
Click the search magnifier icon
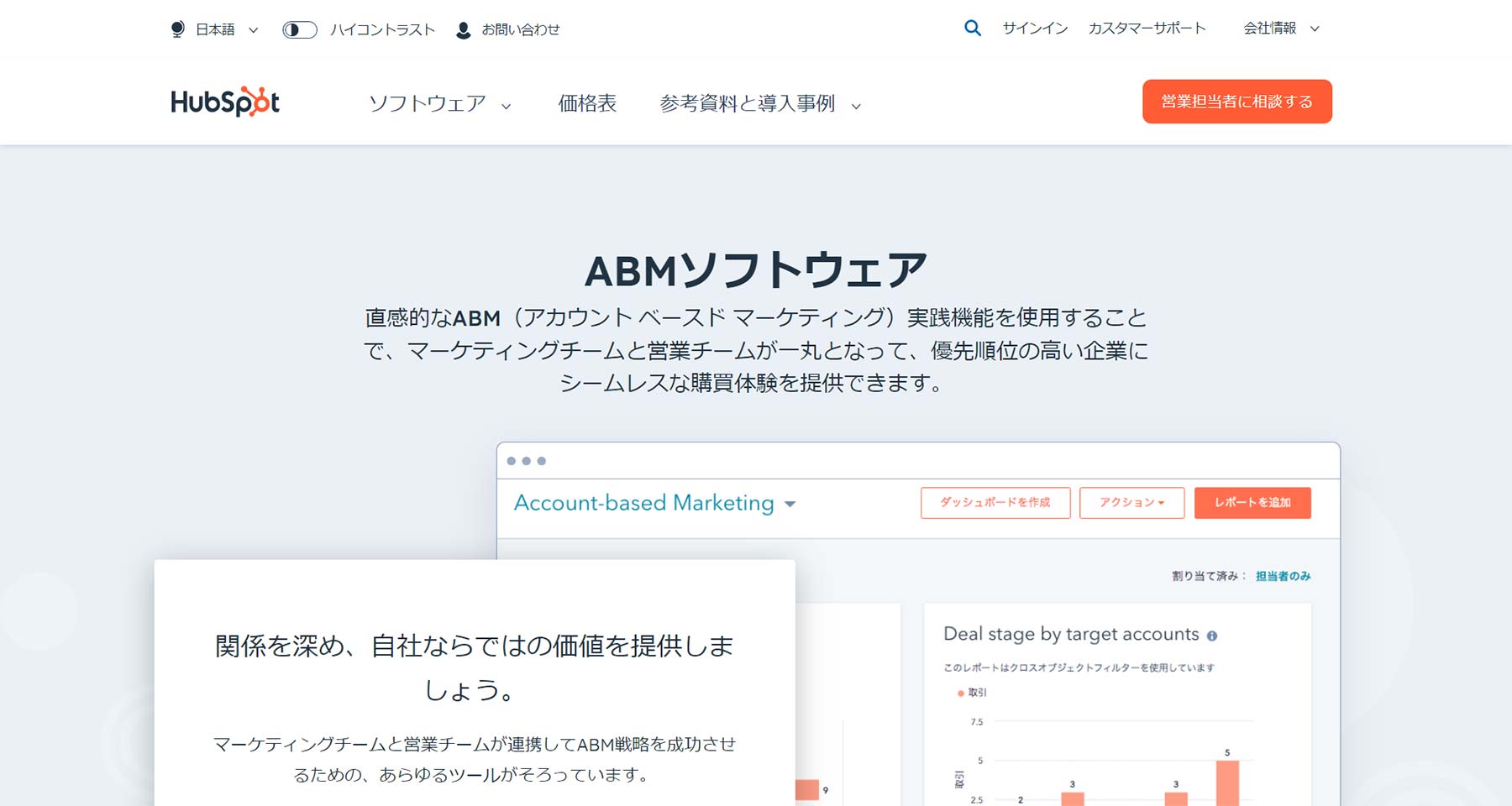tap(973, 28)
